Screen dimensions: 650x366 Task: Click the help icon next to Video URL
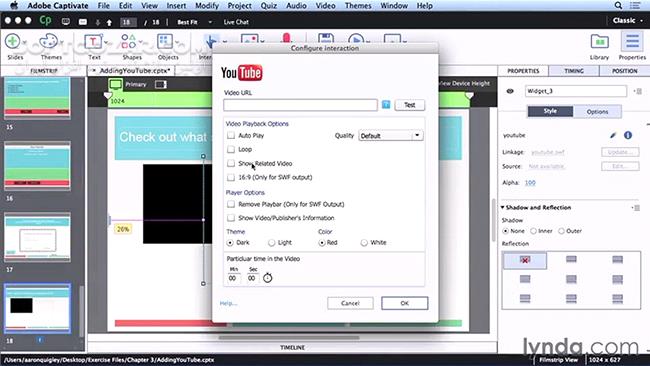(x=386, y=105)
